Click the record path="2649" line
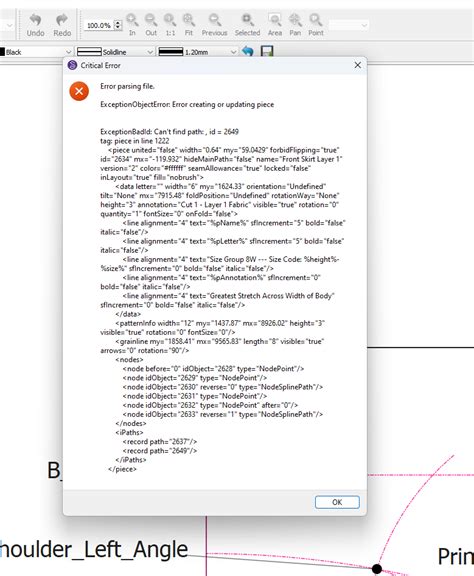Viewport: 474px width, 576px height. click(x=160, y=451)
